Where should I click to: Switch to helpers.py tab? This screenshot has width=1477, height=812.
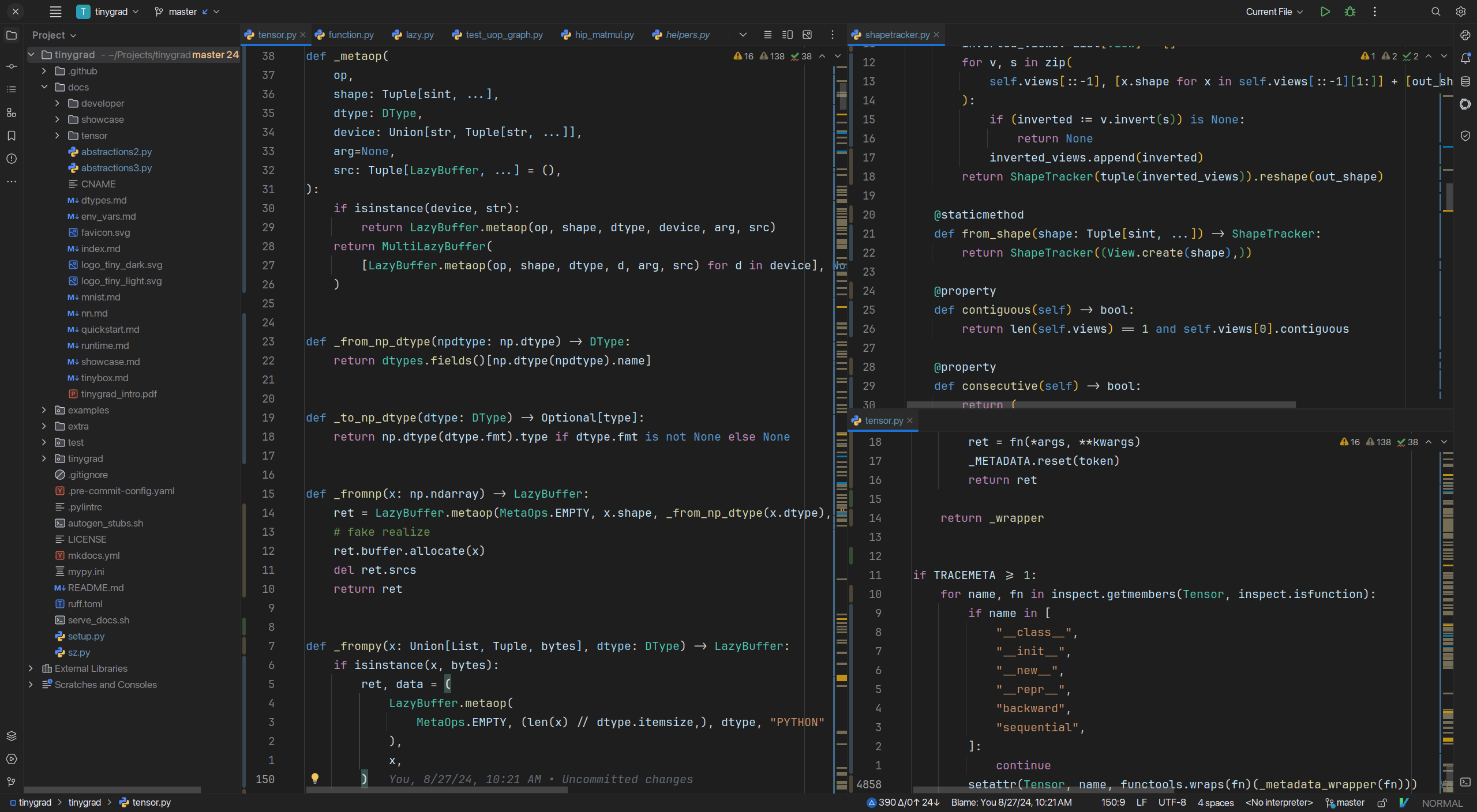pos(681,35)
